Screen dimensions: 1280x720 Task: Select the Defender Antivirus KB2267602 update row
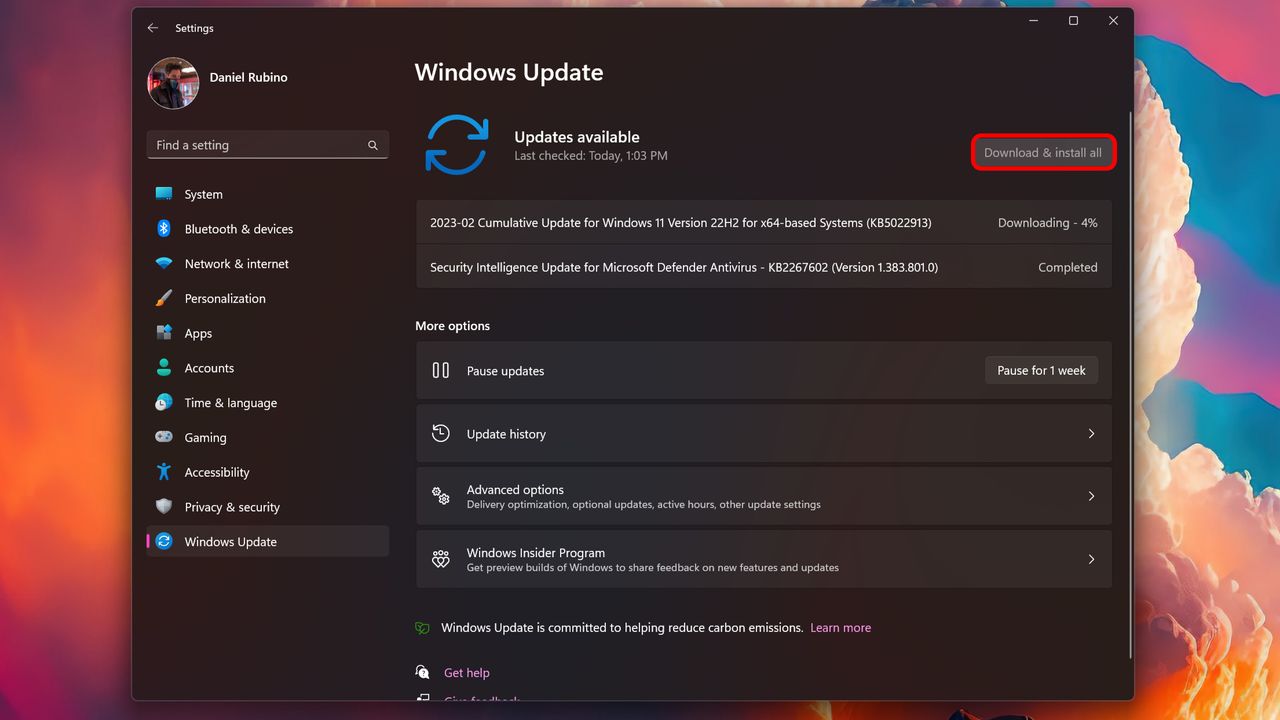point(764,267)
